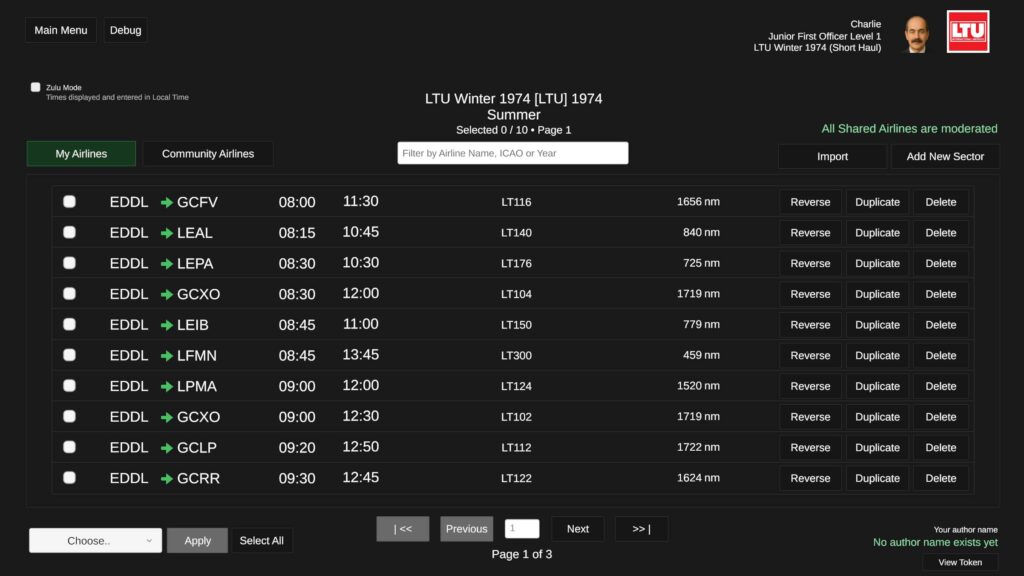The image size is (1024, 576).
Task: Click the green arrow in the GCFV row
Action: (167, 202)
